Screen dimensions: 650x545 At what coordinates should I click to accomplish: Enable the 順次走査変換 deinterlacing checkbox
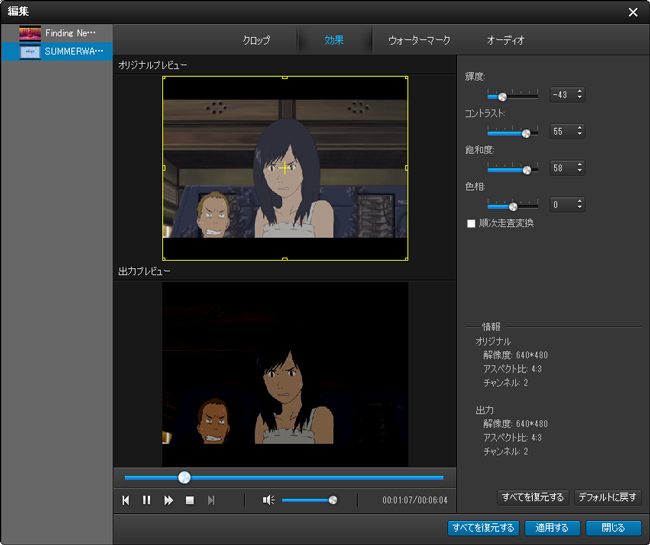472,223
